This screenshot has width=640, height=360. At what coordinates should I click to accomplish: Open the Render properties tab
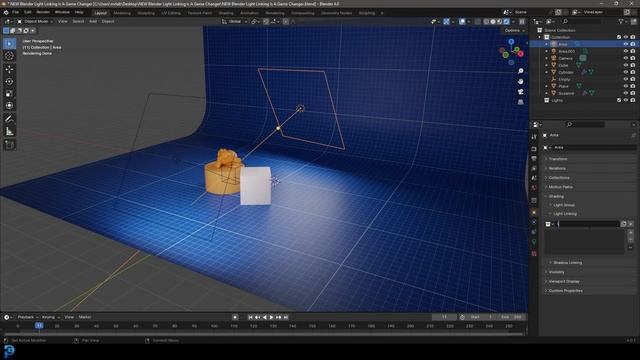coord(534,149)
